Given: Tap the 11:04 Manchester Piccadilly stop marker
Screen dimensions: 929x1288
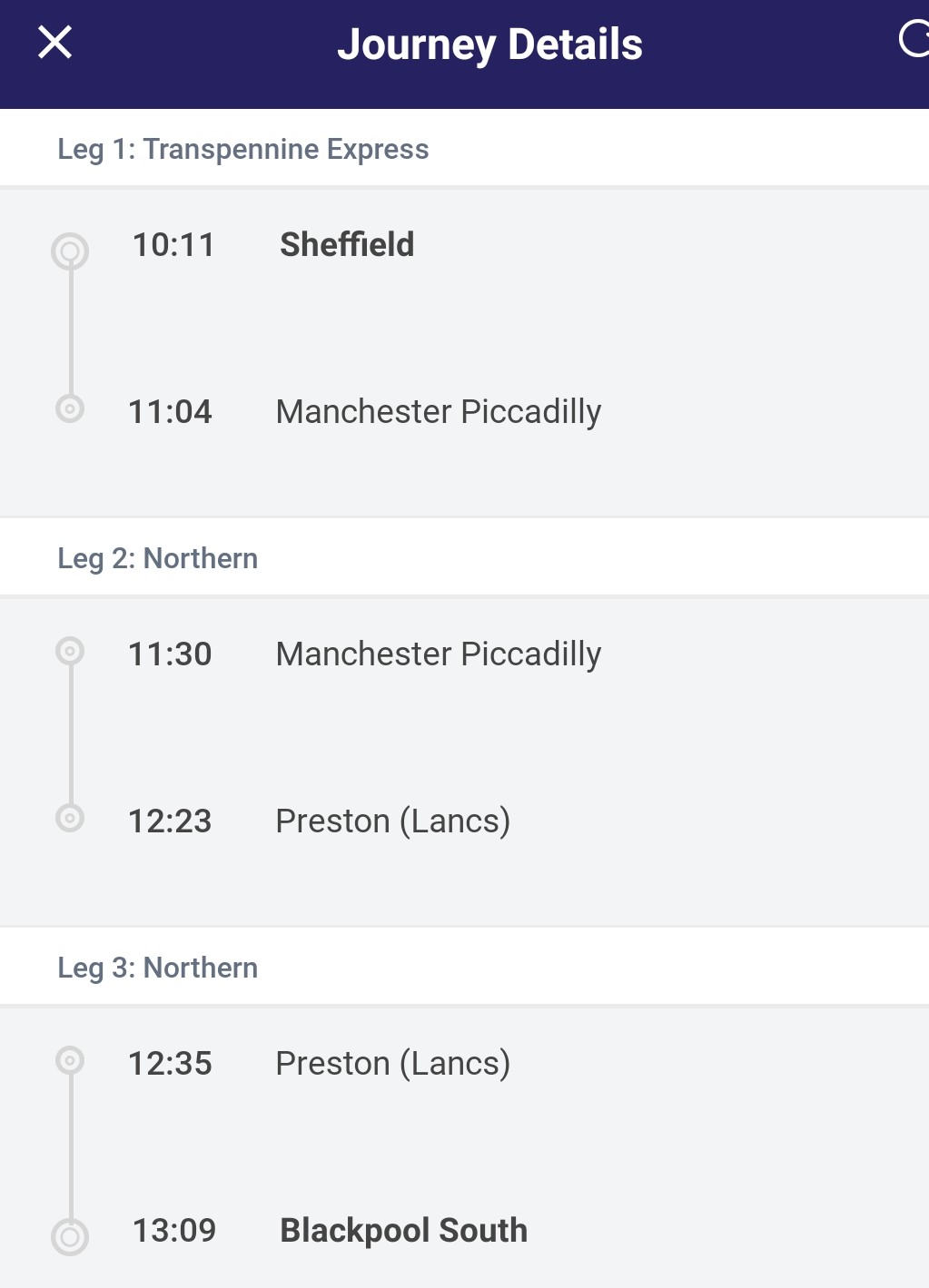Looking at the screenshot, I should coord(70,408).
